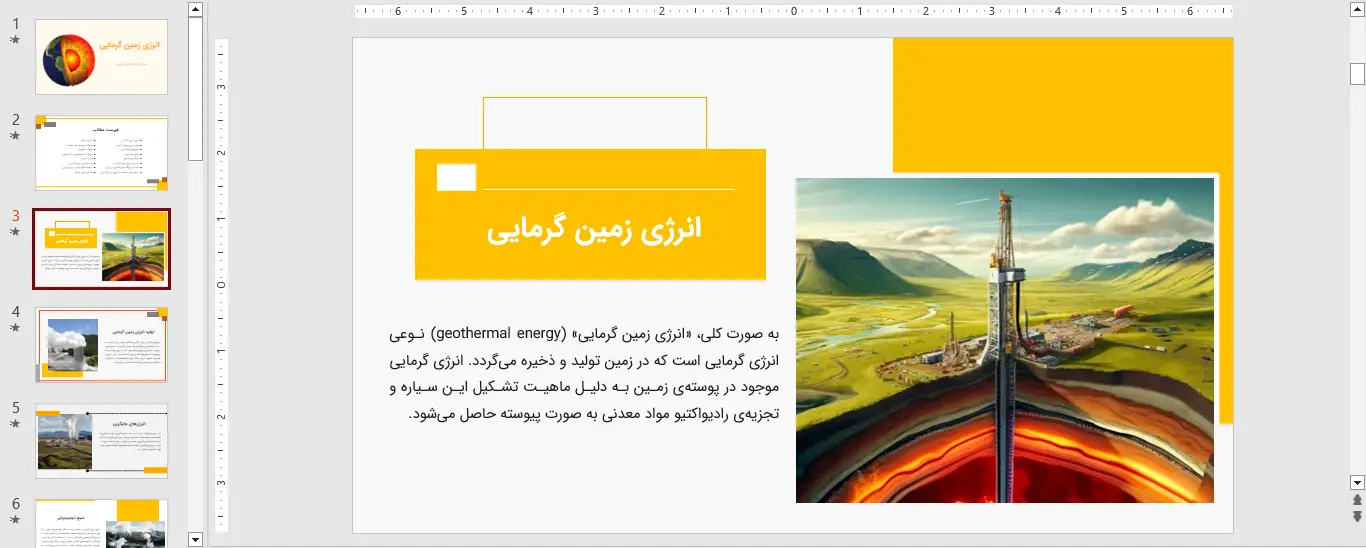The height and width of the screenshot is (548, 1366).
Task: Open the slide 5 thumbnail
Action: pyautogui.click(x=101, y=441)
